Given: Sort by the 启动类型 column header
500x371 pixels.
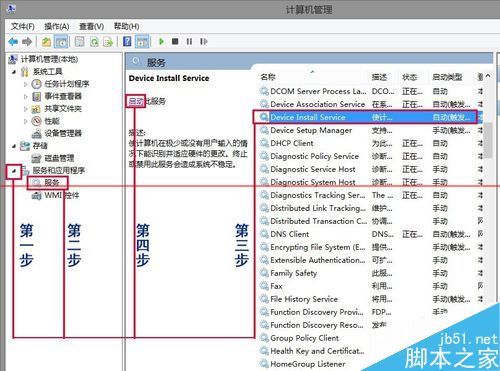Looking at the screenshot, I should [447, 77].
